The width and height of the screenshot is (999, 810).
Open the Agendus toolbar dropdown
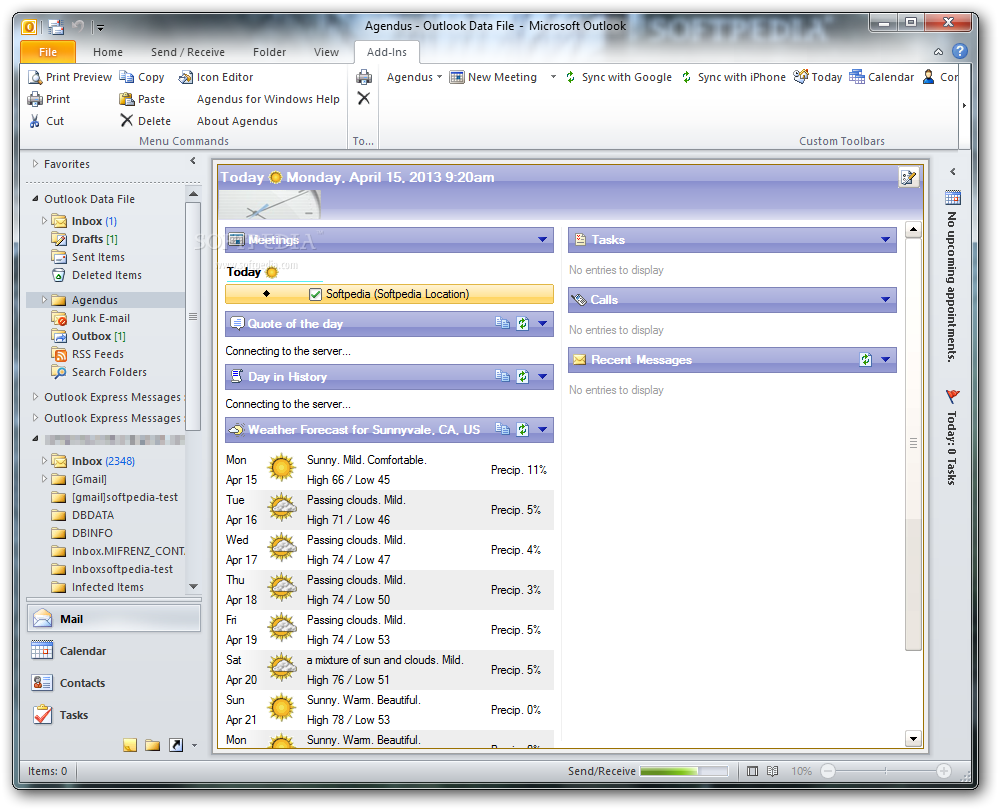click(414, 77)
